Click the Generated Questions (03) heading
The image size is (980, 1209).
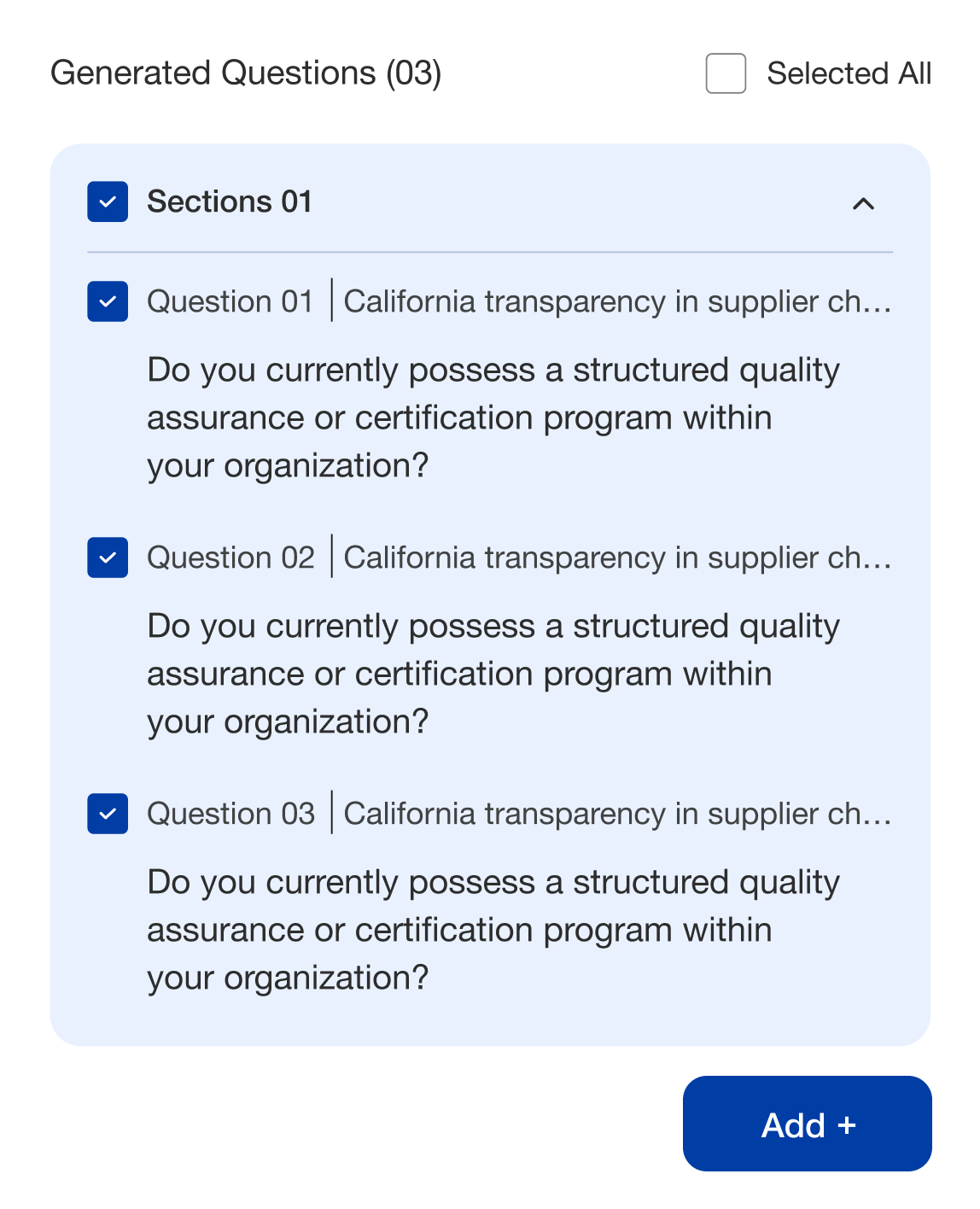click(x=246, y=73)
